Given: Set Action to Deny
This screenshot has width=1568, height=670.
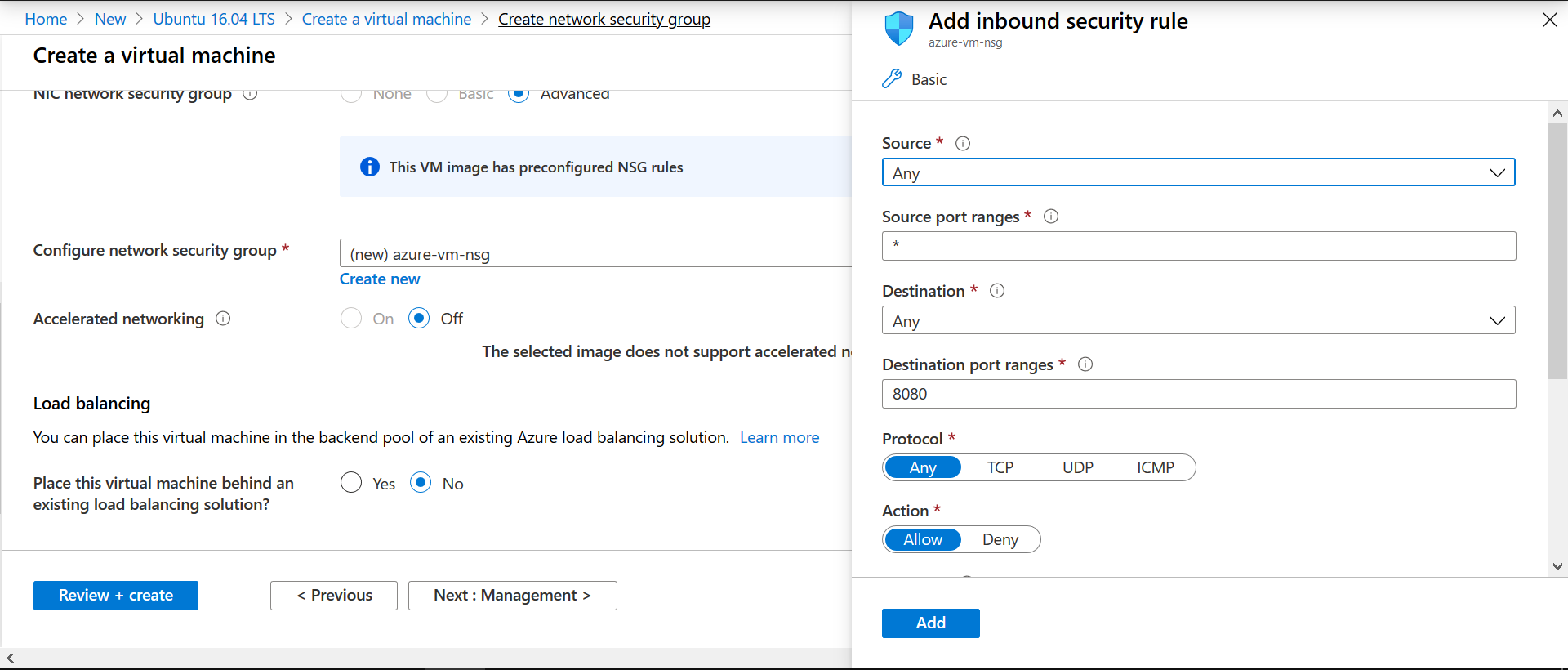Looking at the screenshot, I should [1000, 540].
